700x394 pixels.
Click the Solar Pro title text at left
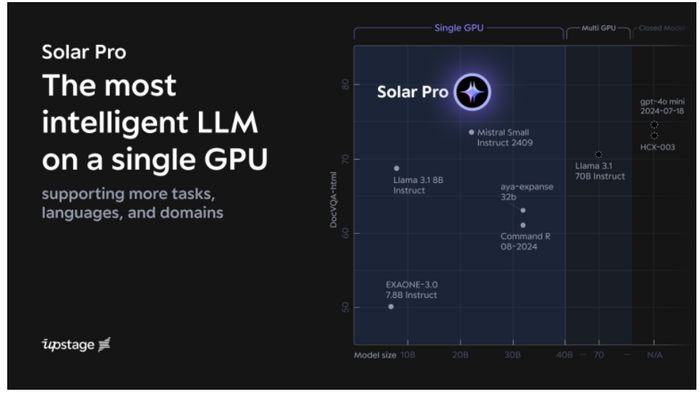pos(84,52)
